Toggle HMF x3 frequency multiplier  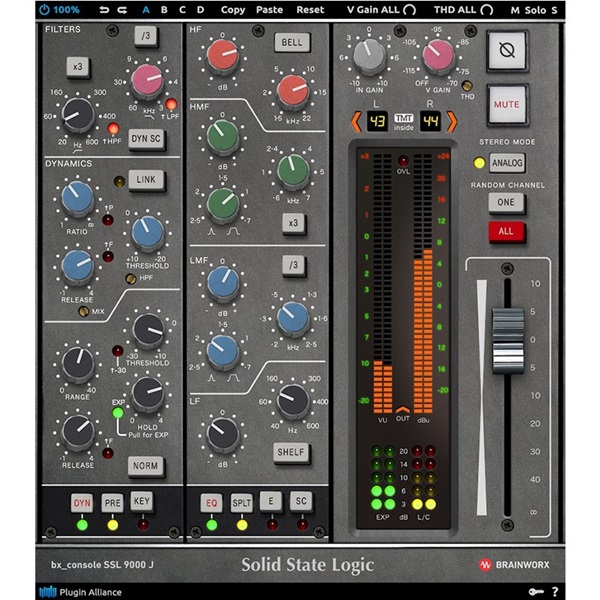pos(293,223)
